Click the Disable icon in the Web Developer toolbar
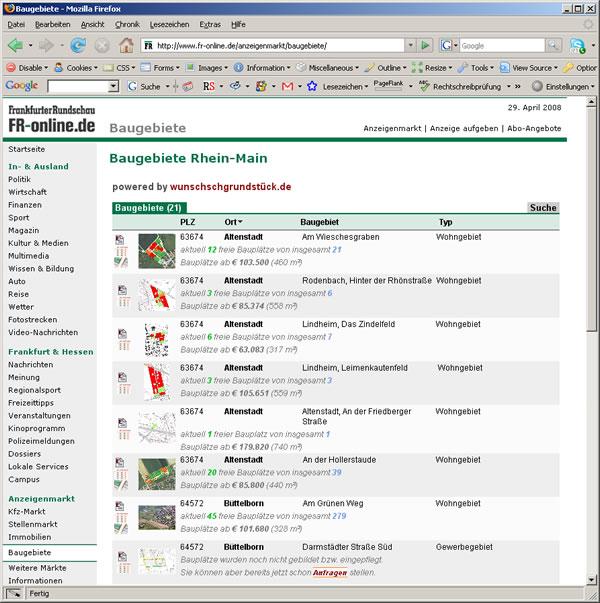The image size is (600, 603). pyautogui.click(x=11, y=68)
